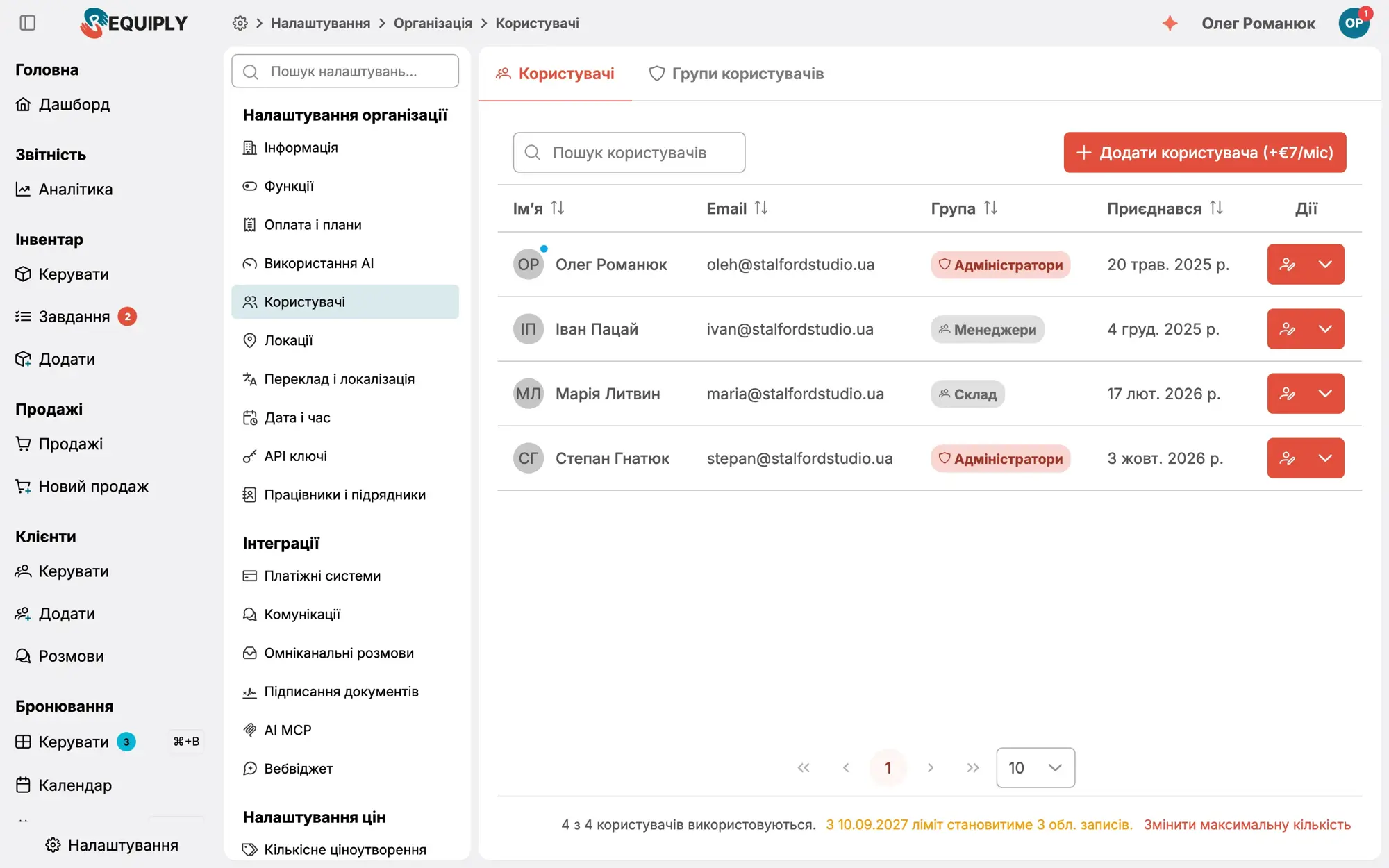Open Налаштування at the sidebar bottom
The width and height of the screenshot is (1389, 868).
tap(113, 844)
